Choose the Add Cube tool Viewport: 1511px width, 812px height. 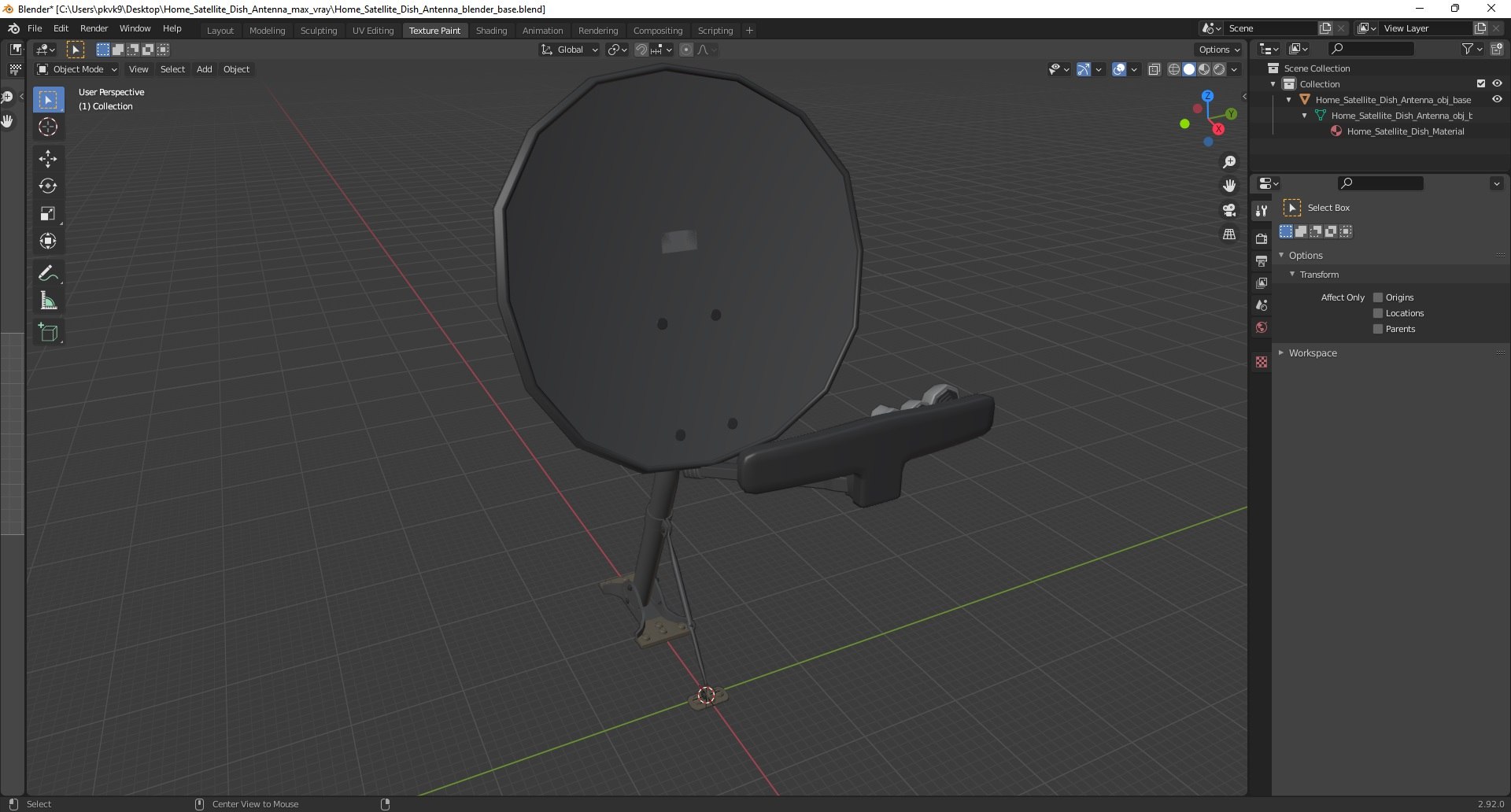click(x=48, y=333)
